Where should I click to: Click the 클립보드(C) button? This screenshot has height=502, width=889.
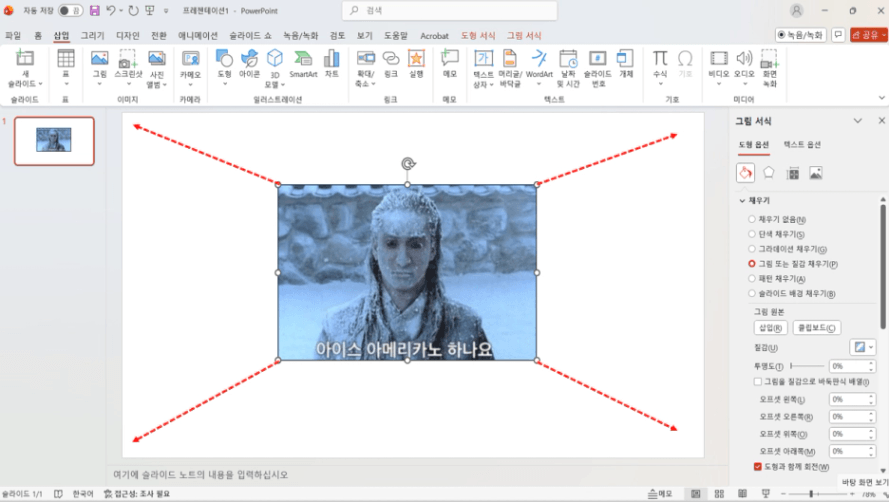click(816, 327)
